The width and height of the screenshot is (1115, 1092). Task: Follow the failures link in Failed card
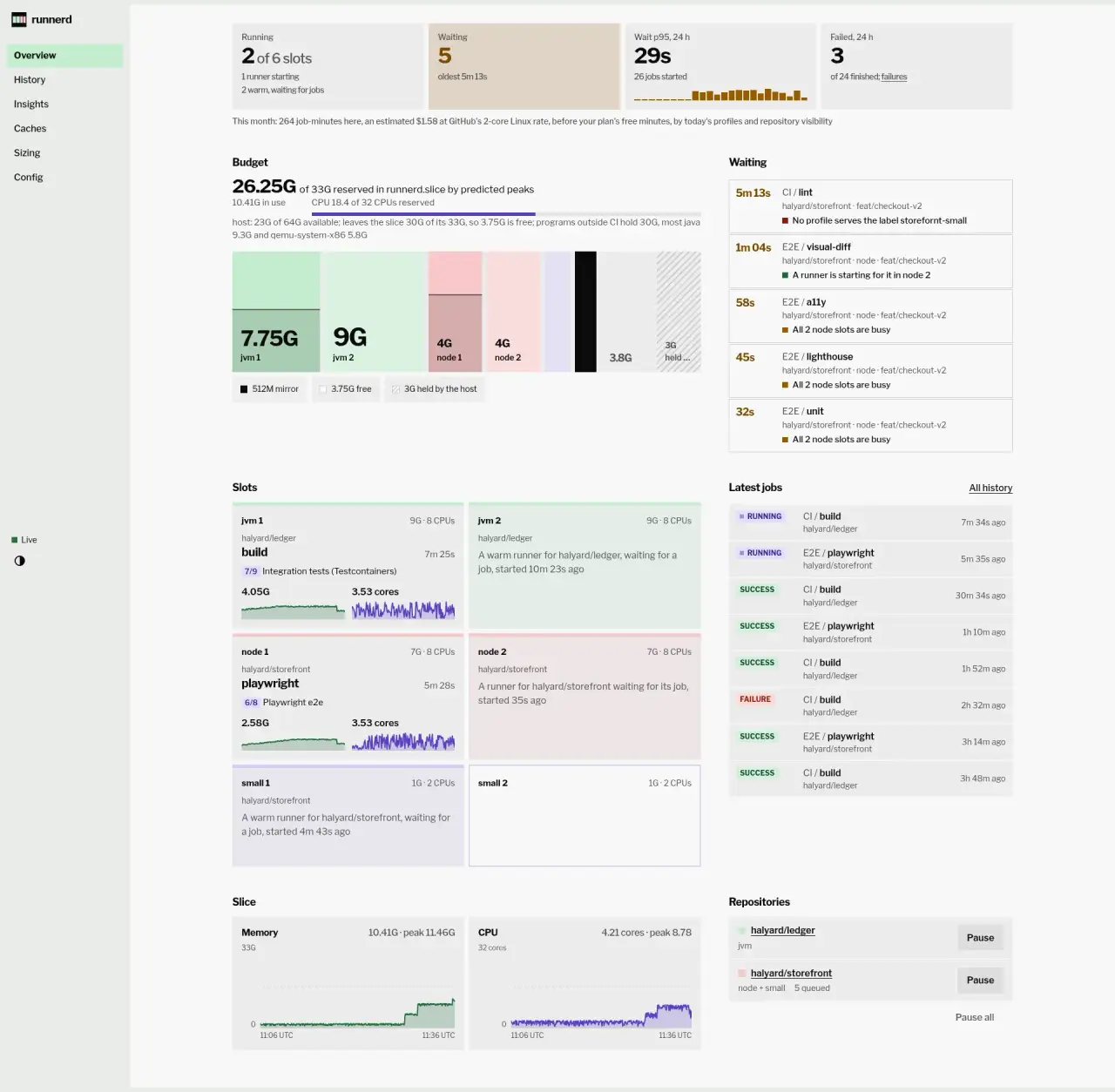[894, 77]
